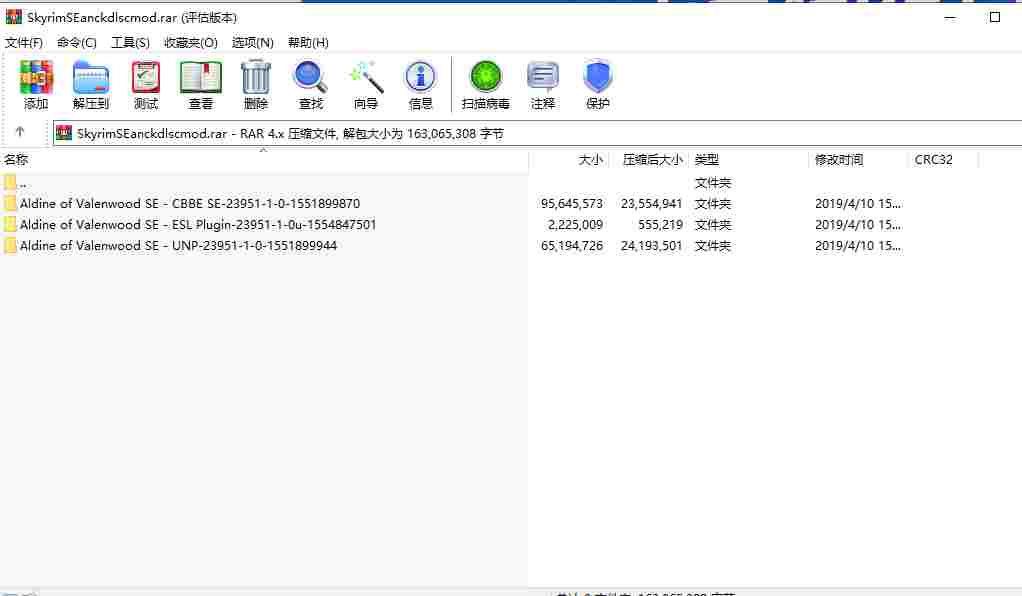Screen dimensions: 1022x596
Task: Click folder icon of CBBE SE row
Action: click(10, 203)
